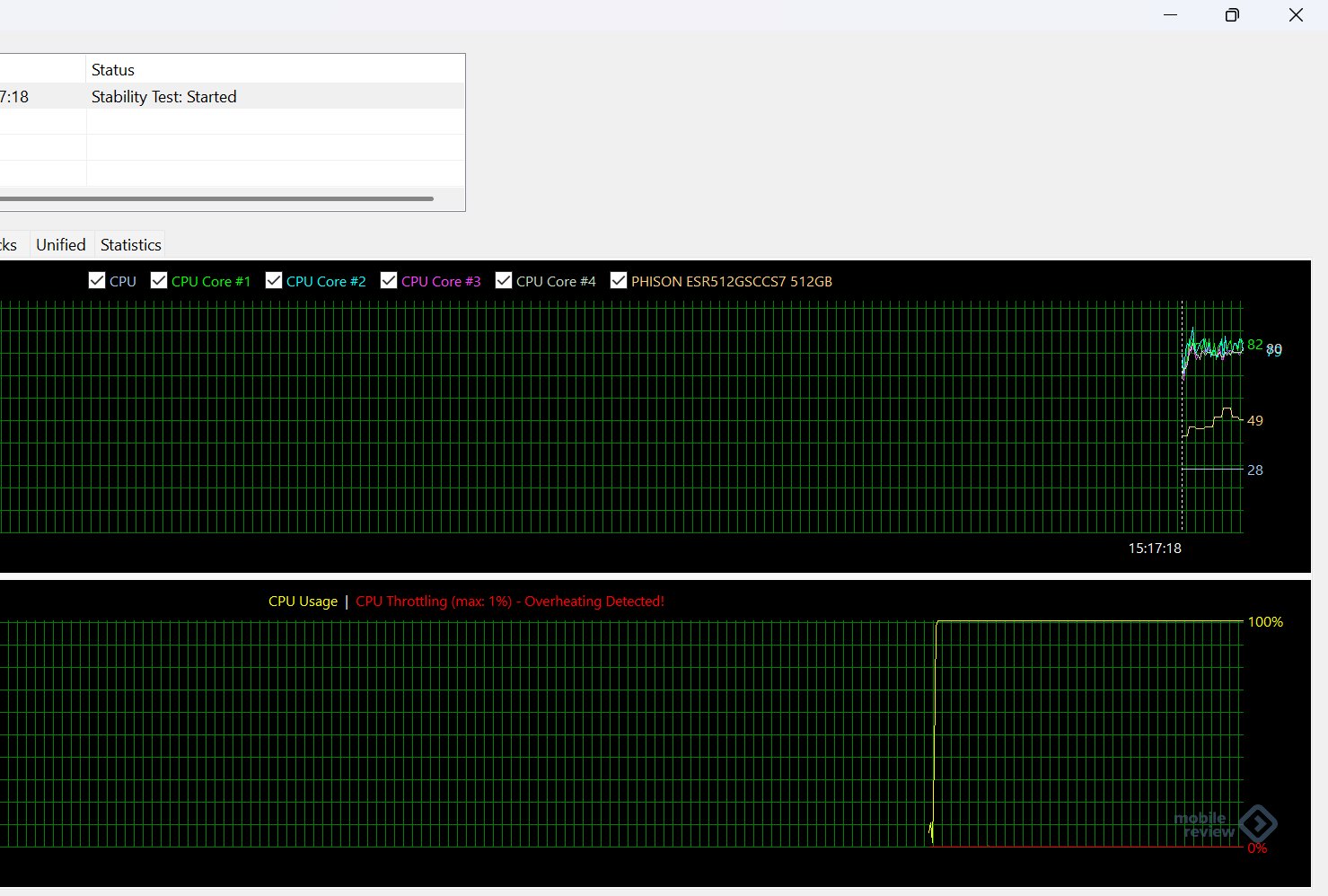The image size is (1328, 896).
Task: Click the yellow CPU Usage label
Action: point(303,602)
